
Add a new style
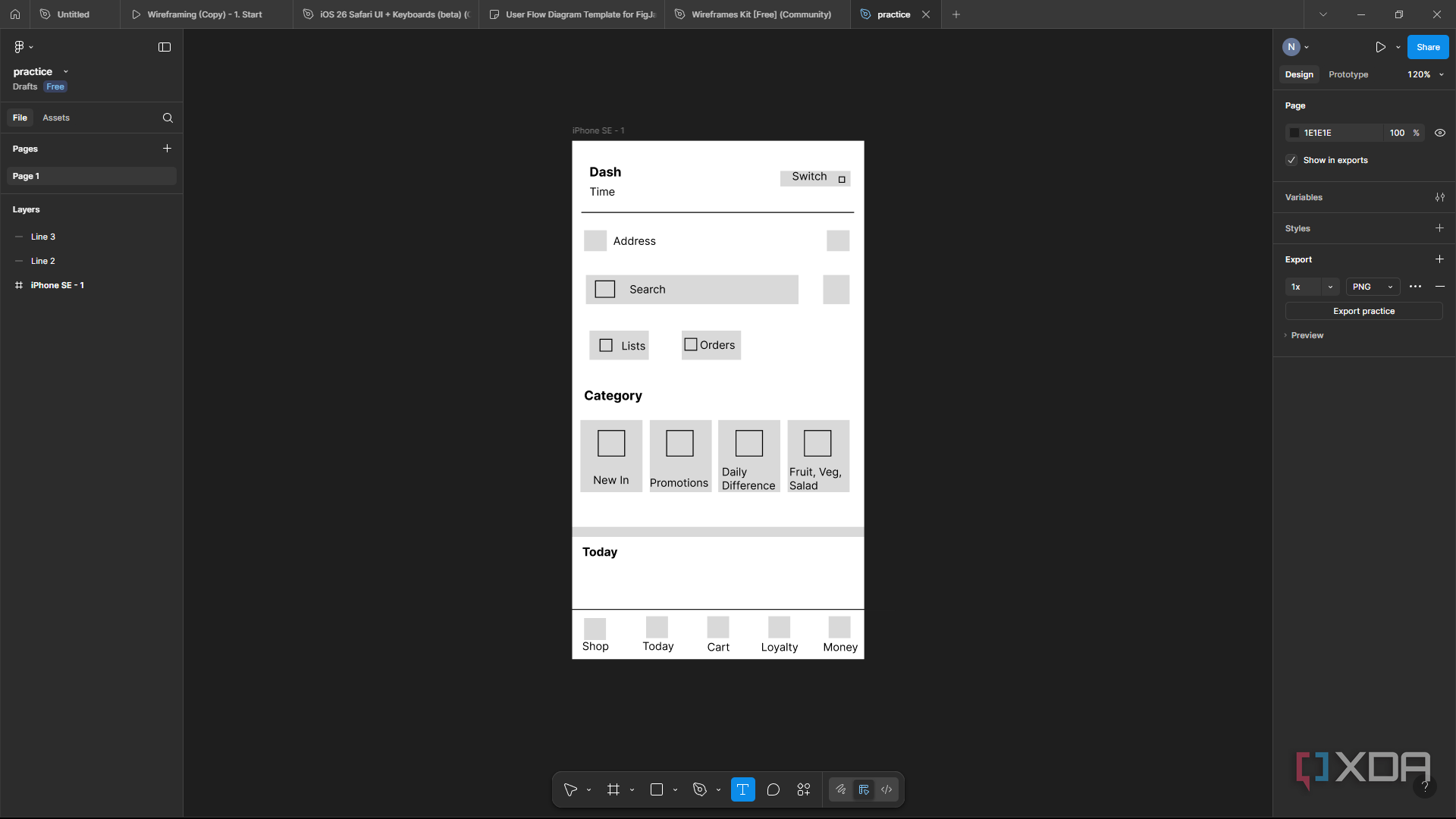pos(1439,228)
